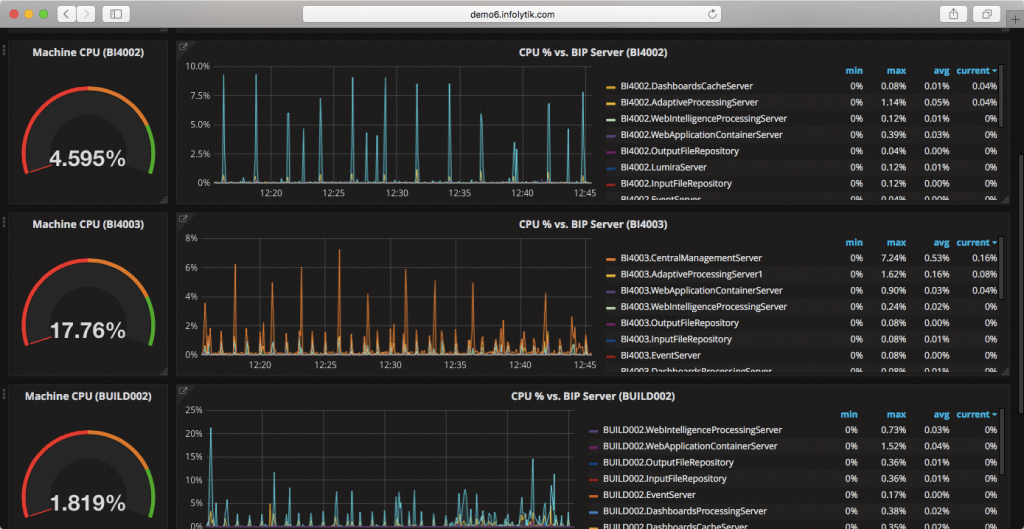Open link icon on BI4002 CPU panel
This screenshot has height=529, width=1024.
[x=183, y=47]
